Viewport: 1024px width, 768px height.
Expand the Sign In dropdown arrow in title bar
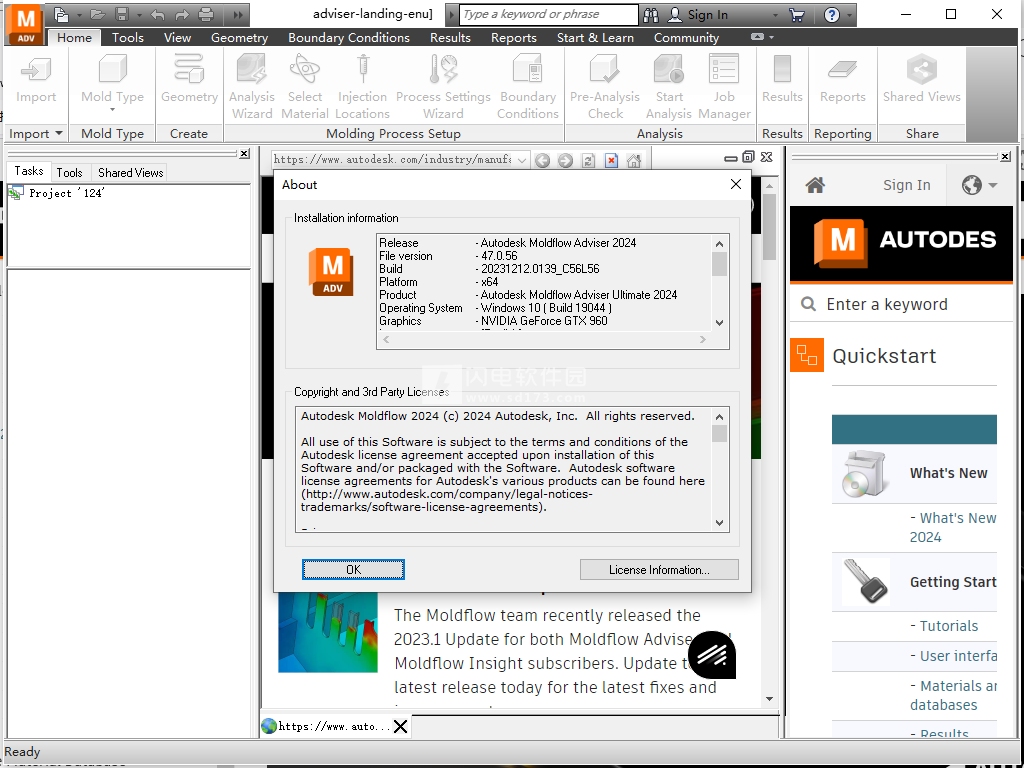[x=775, y=15]
